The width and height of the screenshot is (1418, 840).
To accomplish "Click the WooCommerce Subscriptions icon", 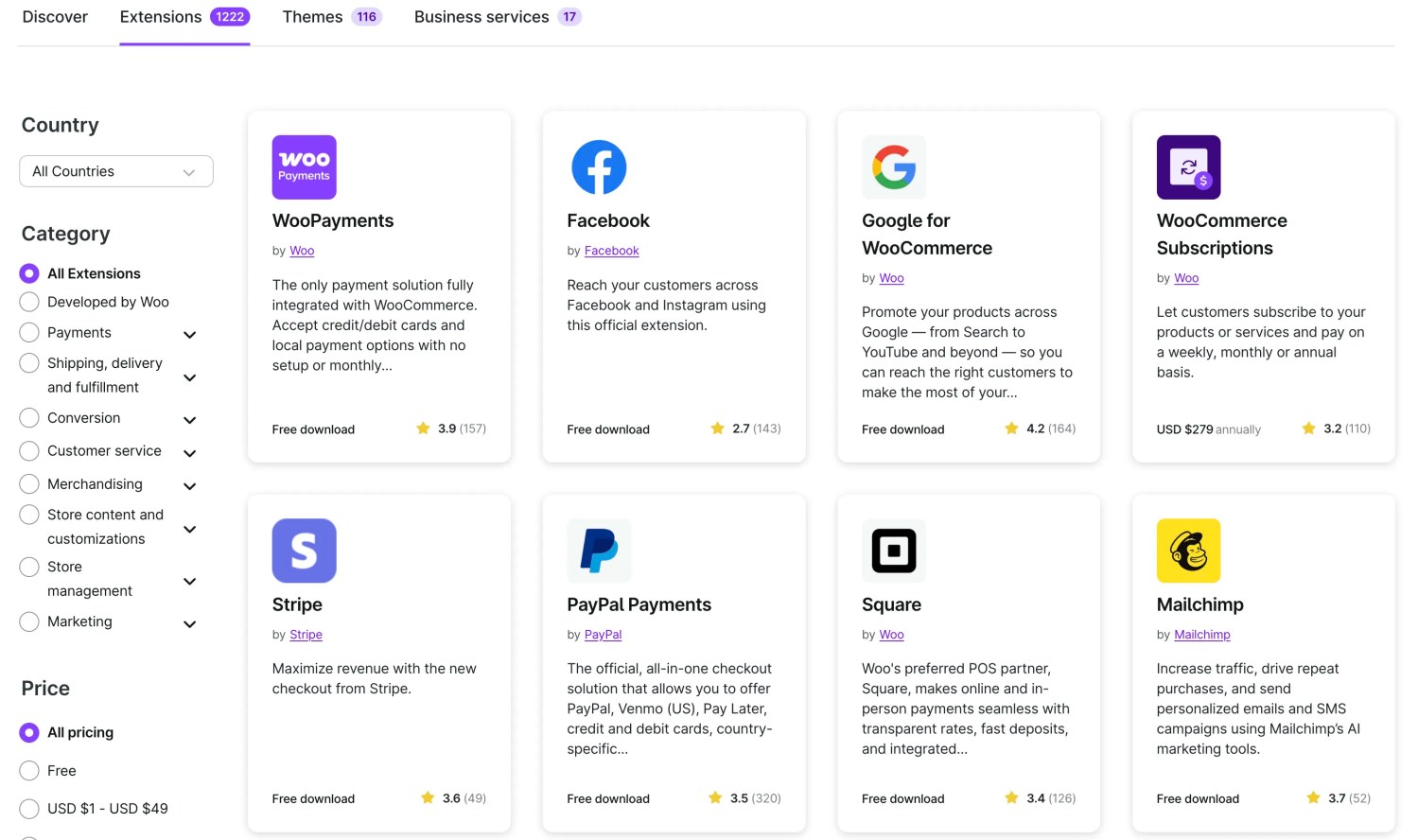I will [1188, 167].
